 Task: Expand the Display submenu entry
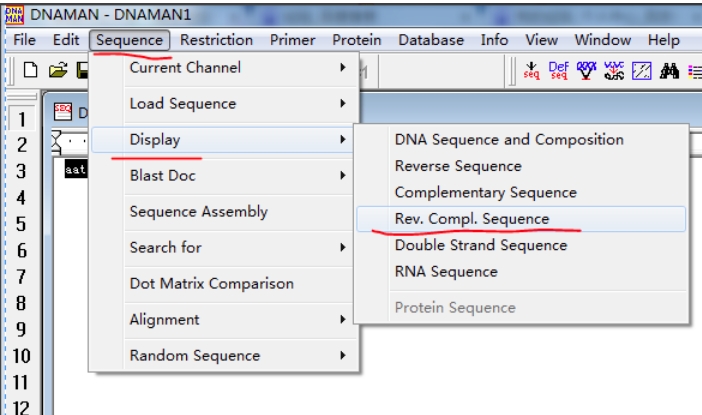click(x=223, y=140)
